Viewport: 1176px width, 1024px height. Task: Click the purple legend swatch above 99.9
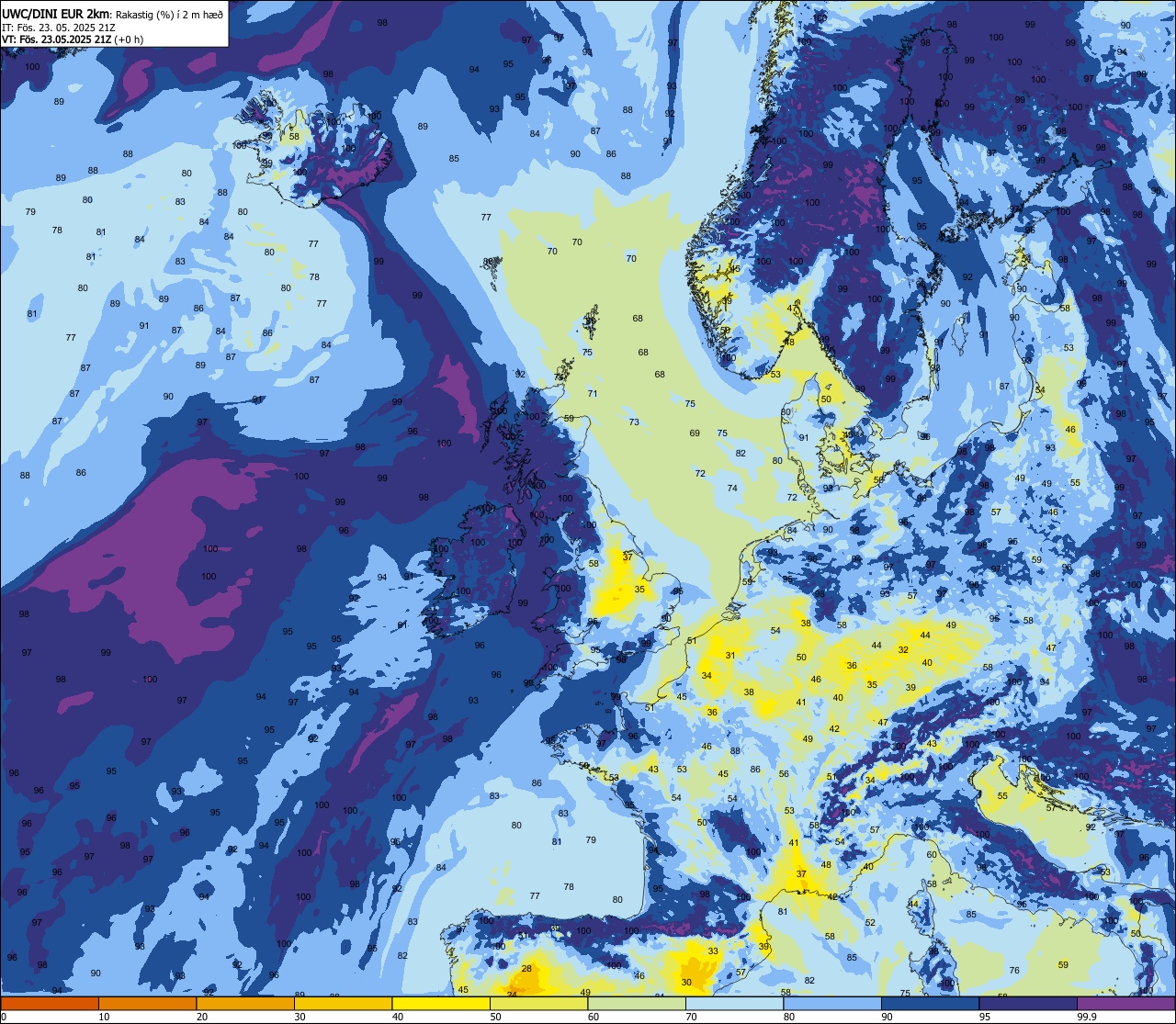(1126, 1003)
